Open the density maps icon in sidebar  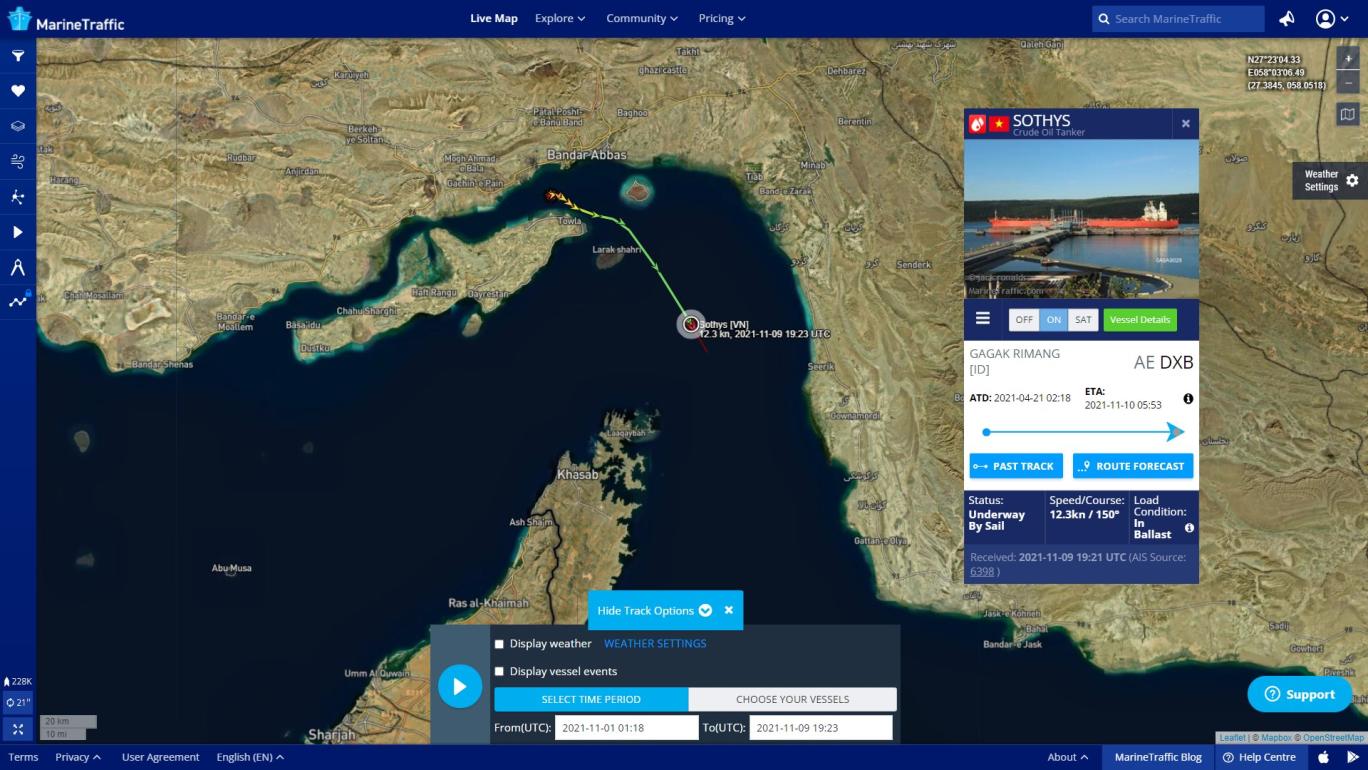(x=18, y=197)
